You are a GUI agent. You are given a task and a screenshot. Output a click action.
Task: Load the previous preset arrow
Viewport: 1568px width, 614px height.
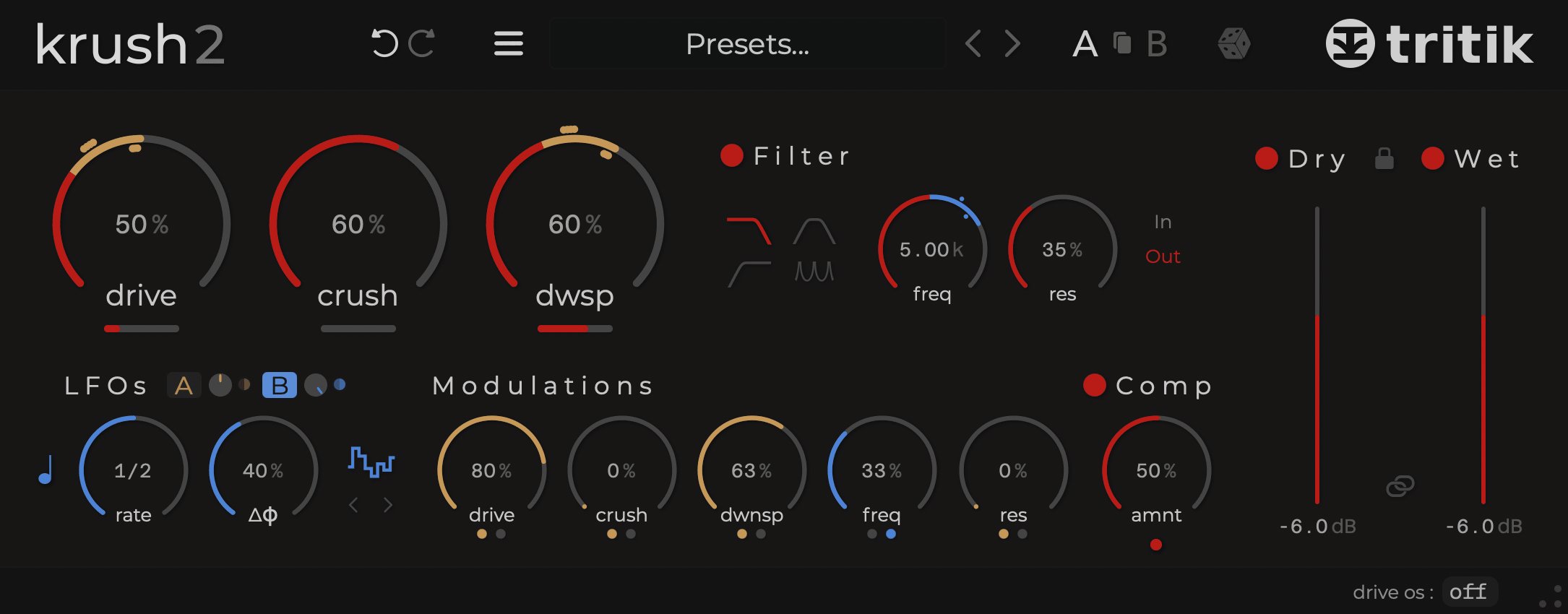[973, 43]
